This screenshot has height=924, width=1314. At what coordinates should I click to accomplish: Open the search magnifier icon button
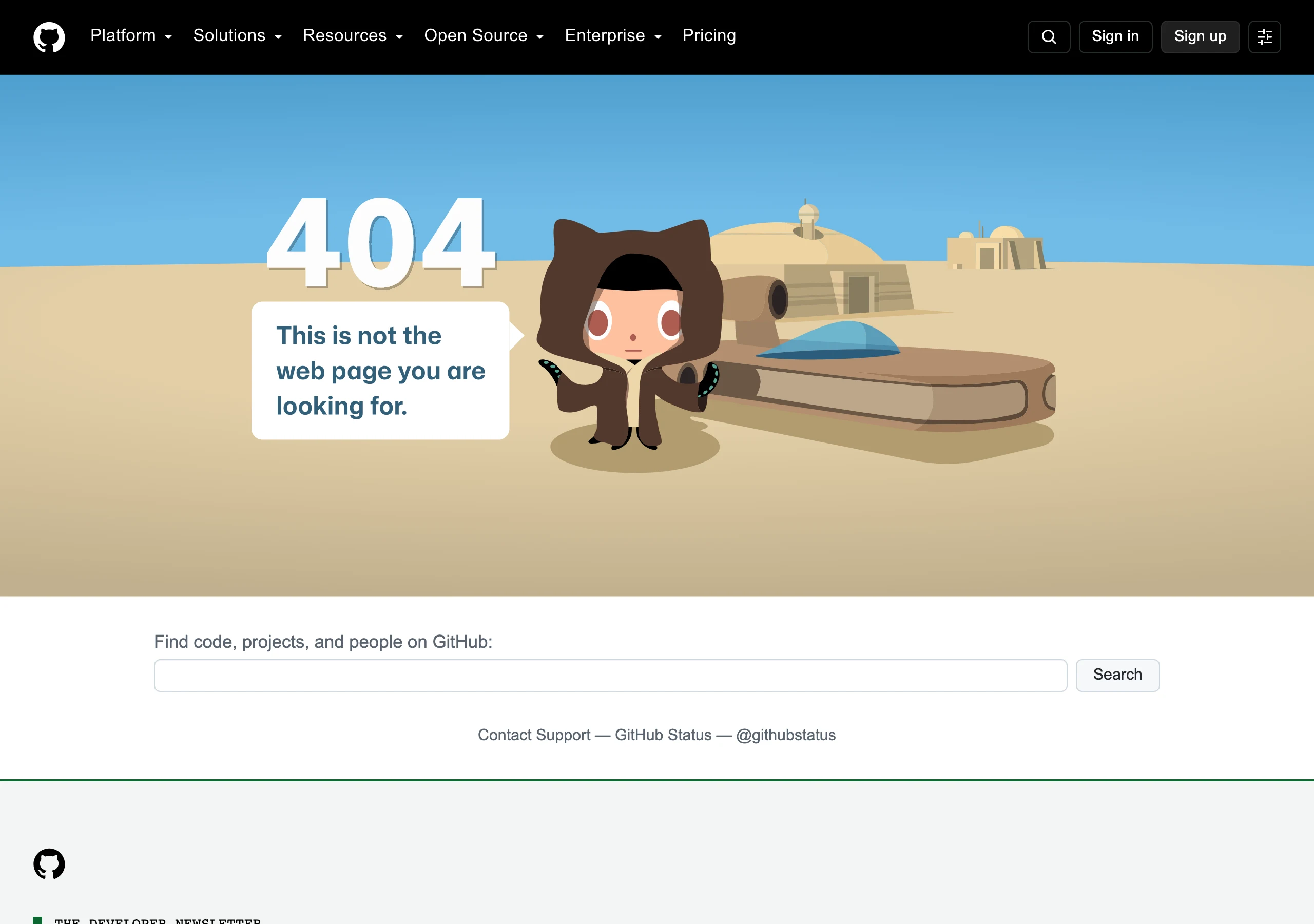[1049, 37]
